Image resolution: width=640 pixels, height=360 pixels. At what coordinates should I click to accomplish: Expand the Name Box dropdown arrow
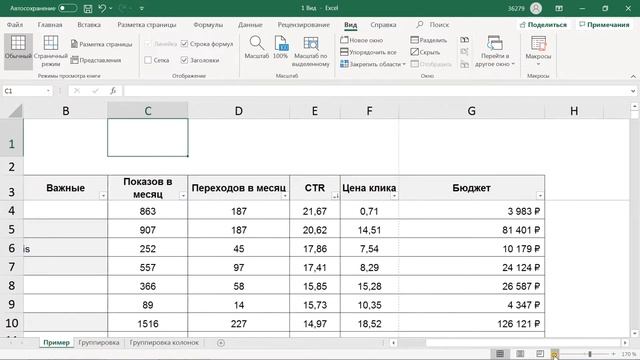(x=48, y=91)
